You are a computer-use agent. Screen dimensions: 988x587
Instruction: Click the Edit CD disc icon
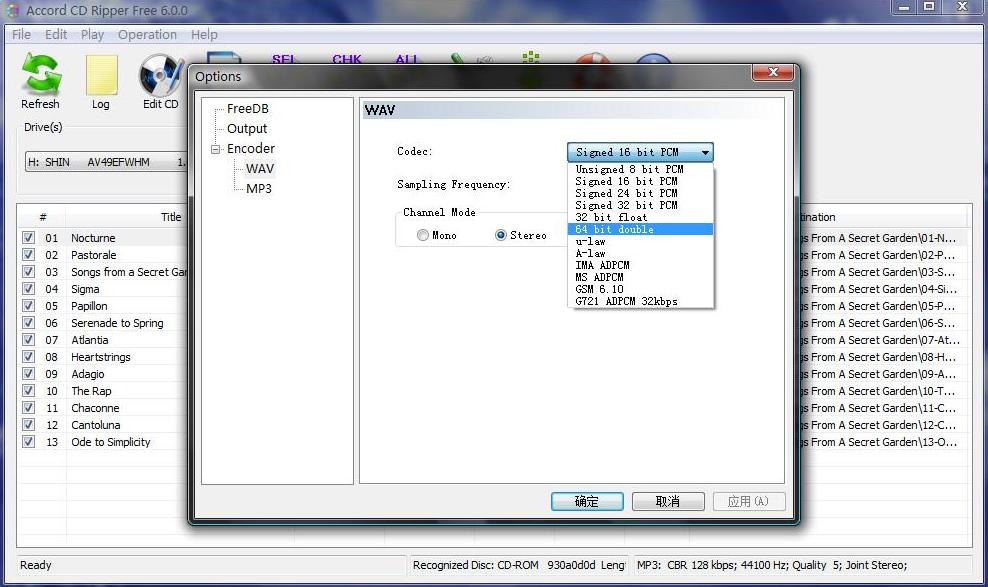tap(160, 78)
